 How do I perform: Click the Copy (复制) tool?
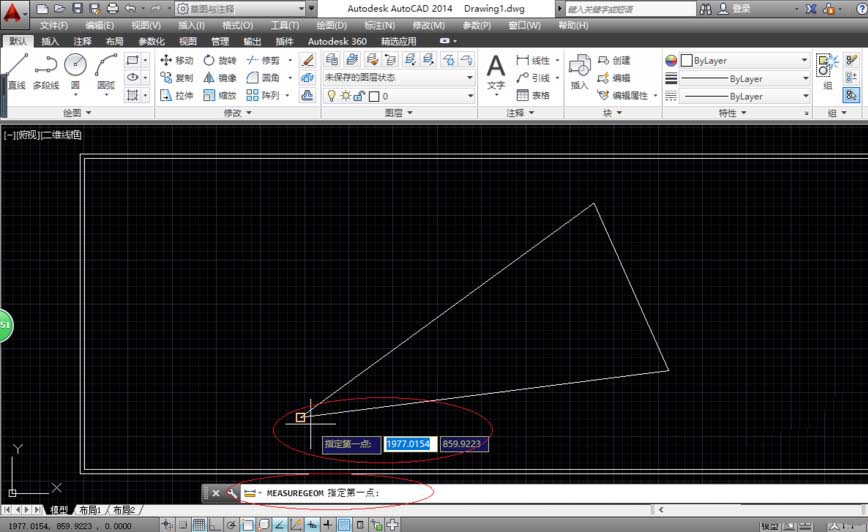pyautogui.click(x=177, y=78)
